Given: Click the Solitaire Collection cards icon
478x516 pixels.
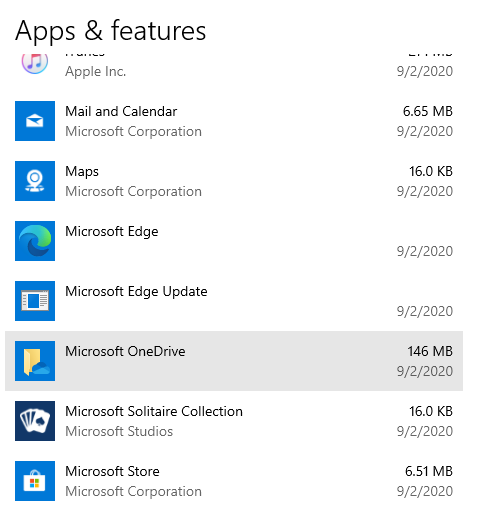Looking at the screenshot, I should [x=35, y=421].
